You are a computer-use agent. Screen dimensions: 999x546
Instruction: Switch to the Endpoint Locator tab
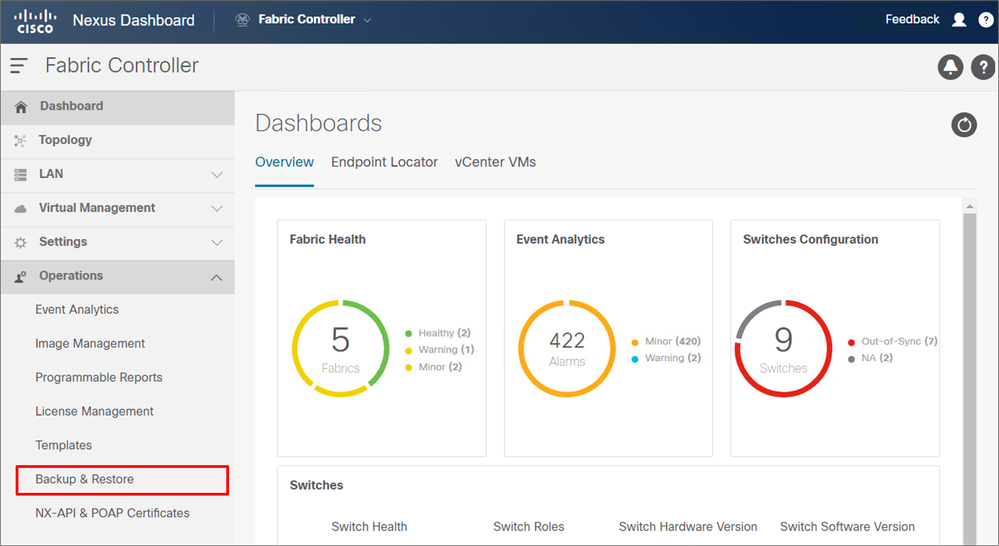pyautogui.click(x=384, y=162)
